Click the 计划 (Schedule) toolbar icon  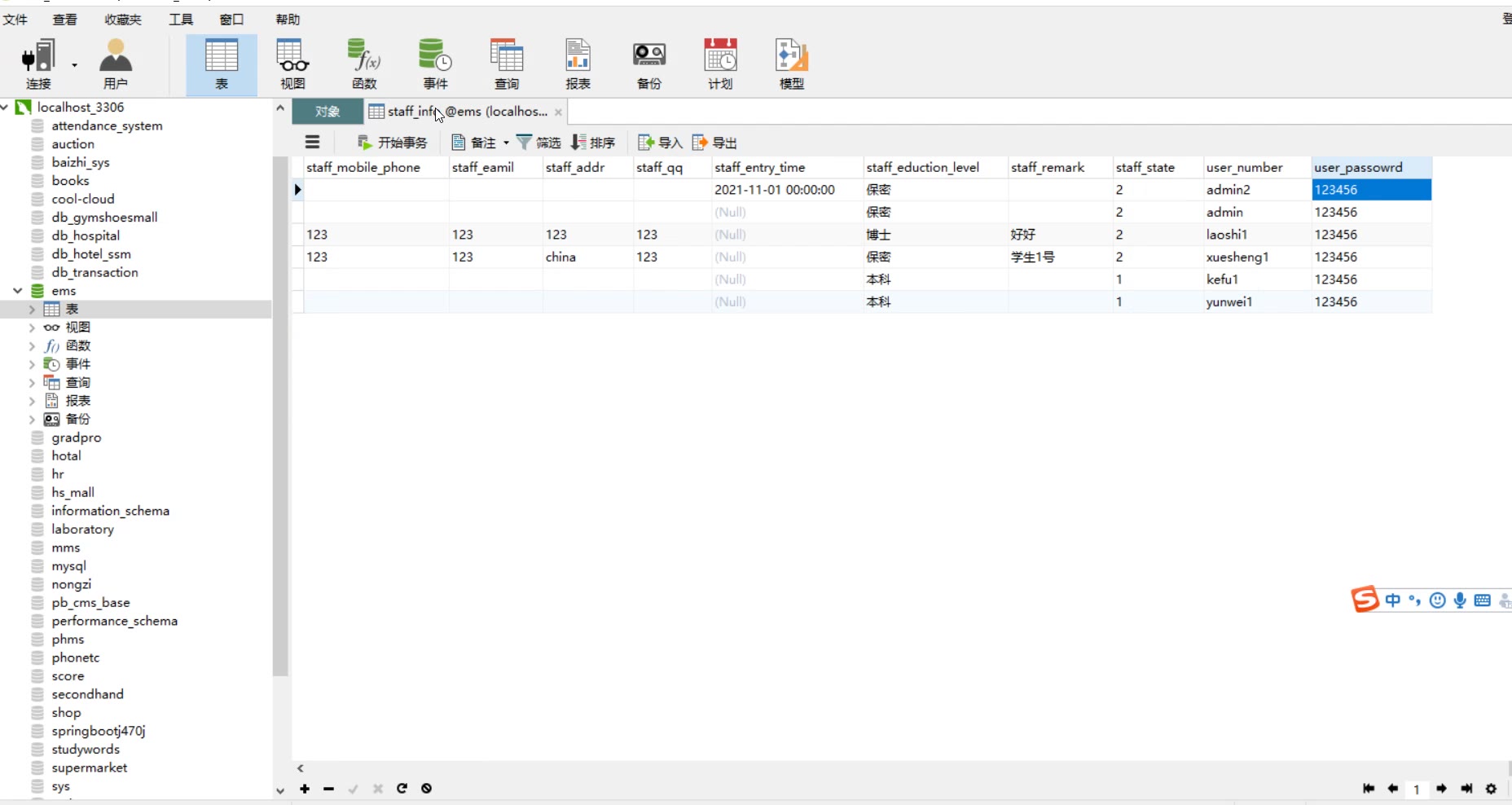pyautogui.click(x=720, y=64)
